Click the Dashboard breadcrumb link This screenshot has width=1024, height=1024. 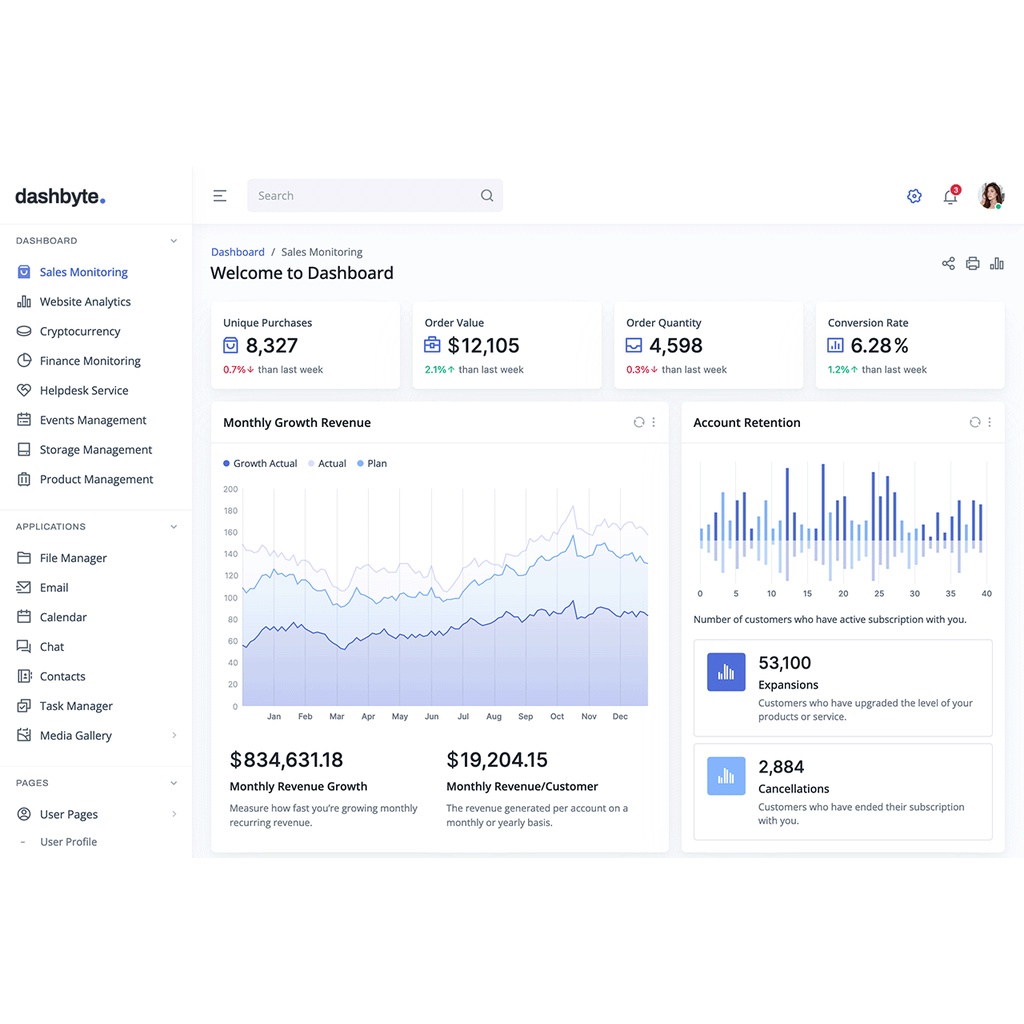click(238, 252)
